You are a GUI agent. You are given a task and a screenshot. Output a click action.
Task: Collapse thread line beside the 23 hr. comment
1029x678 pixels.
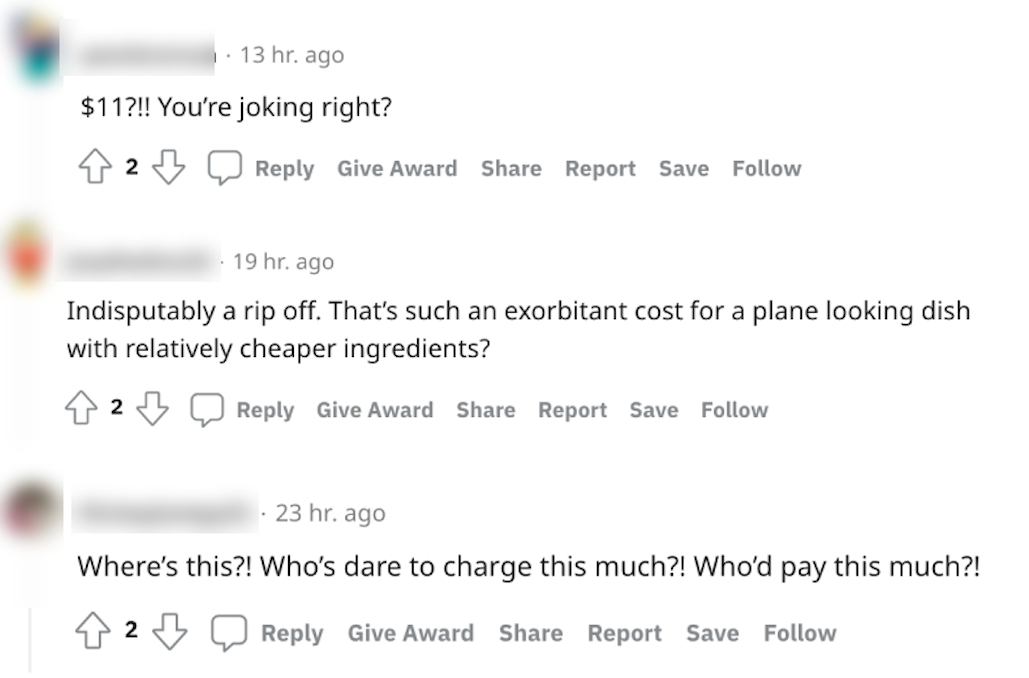coord(30,640)
